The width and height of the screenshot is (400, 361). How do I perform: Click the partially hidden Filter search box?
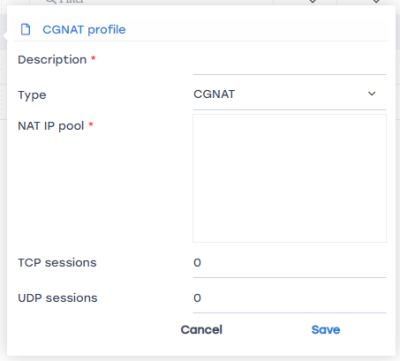[x=152, y=2]
